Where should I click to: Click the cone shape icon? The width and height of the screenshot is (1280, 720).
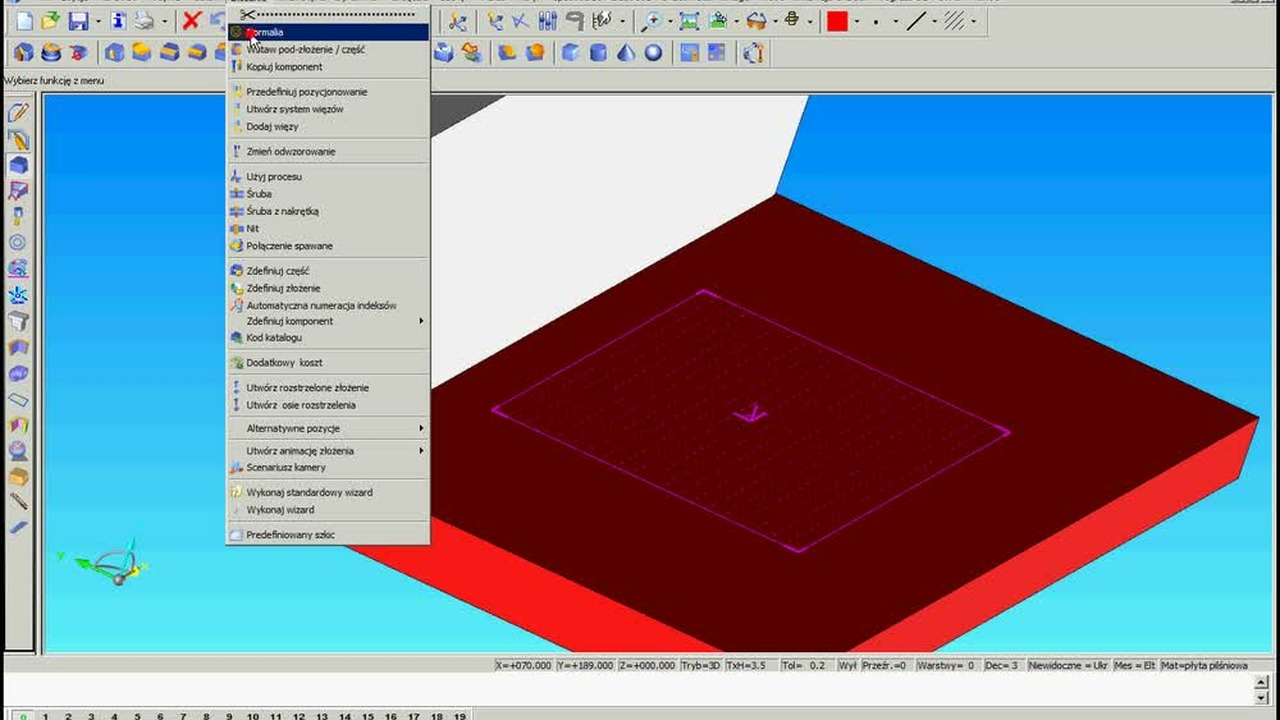(626, 53)
